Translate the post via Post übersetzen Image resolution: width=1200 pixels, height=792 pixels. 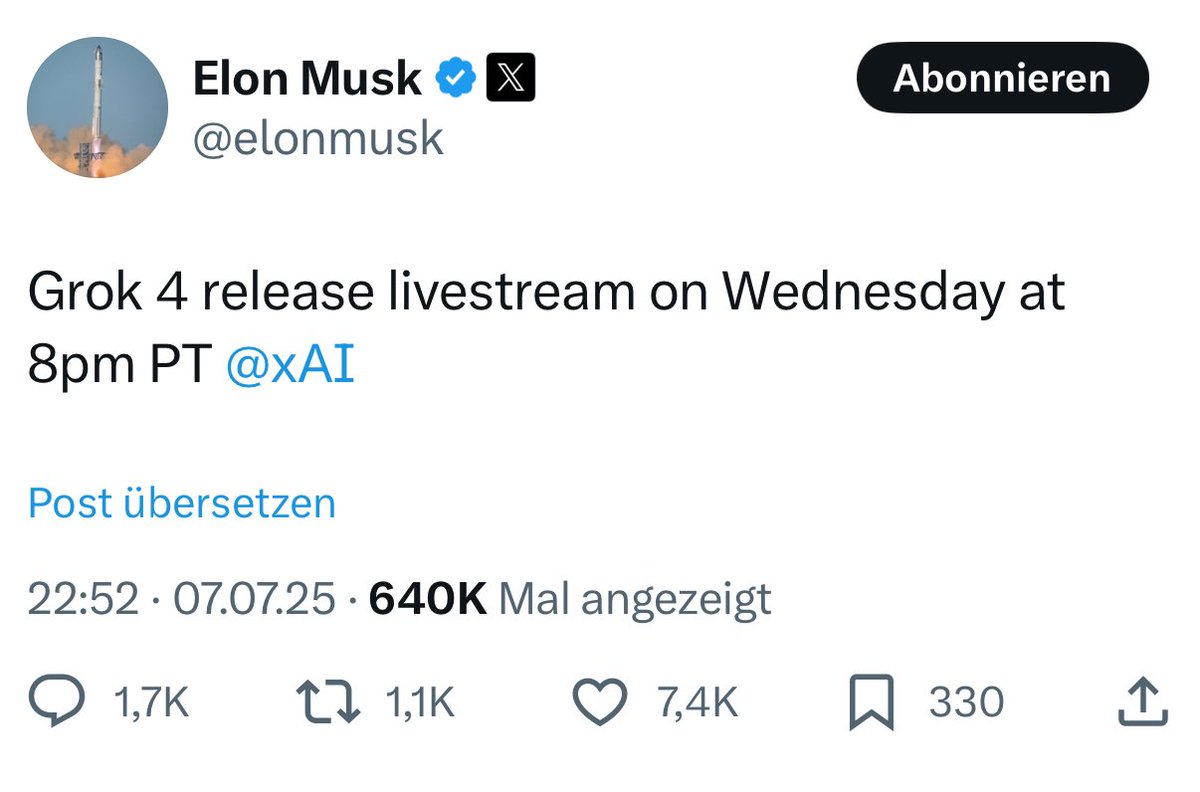click(182, 503)
